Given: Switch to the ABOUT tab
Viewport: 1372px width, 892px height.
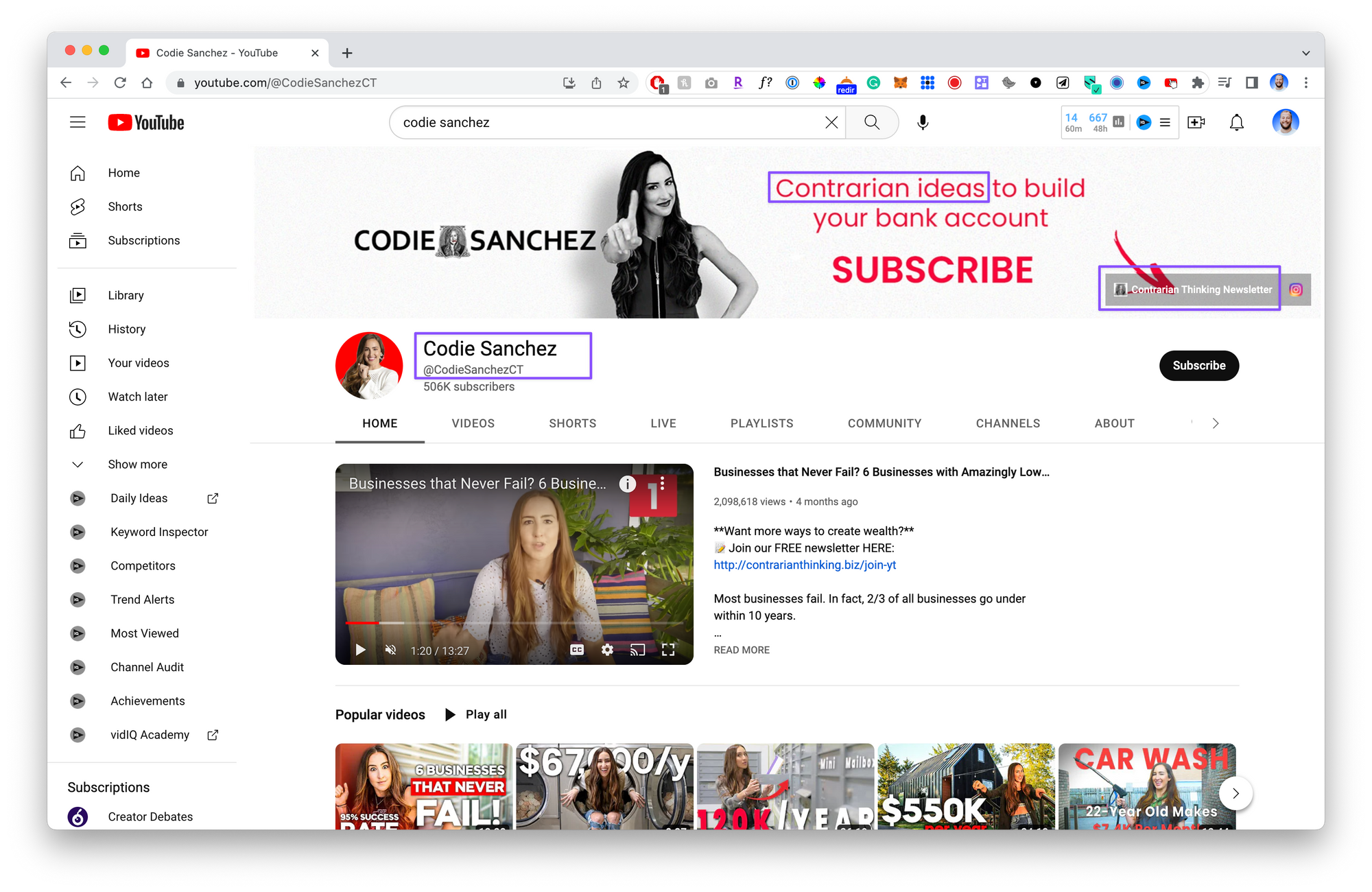Looking at the screenshot, I should pos(1114,423).
